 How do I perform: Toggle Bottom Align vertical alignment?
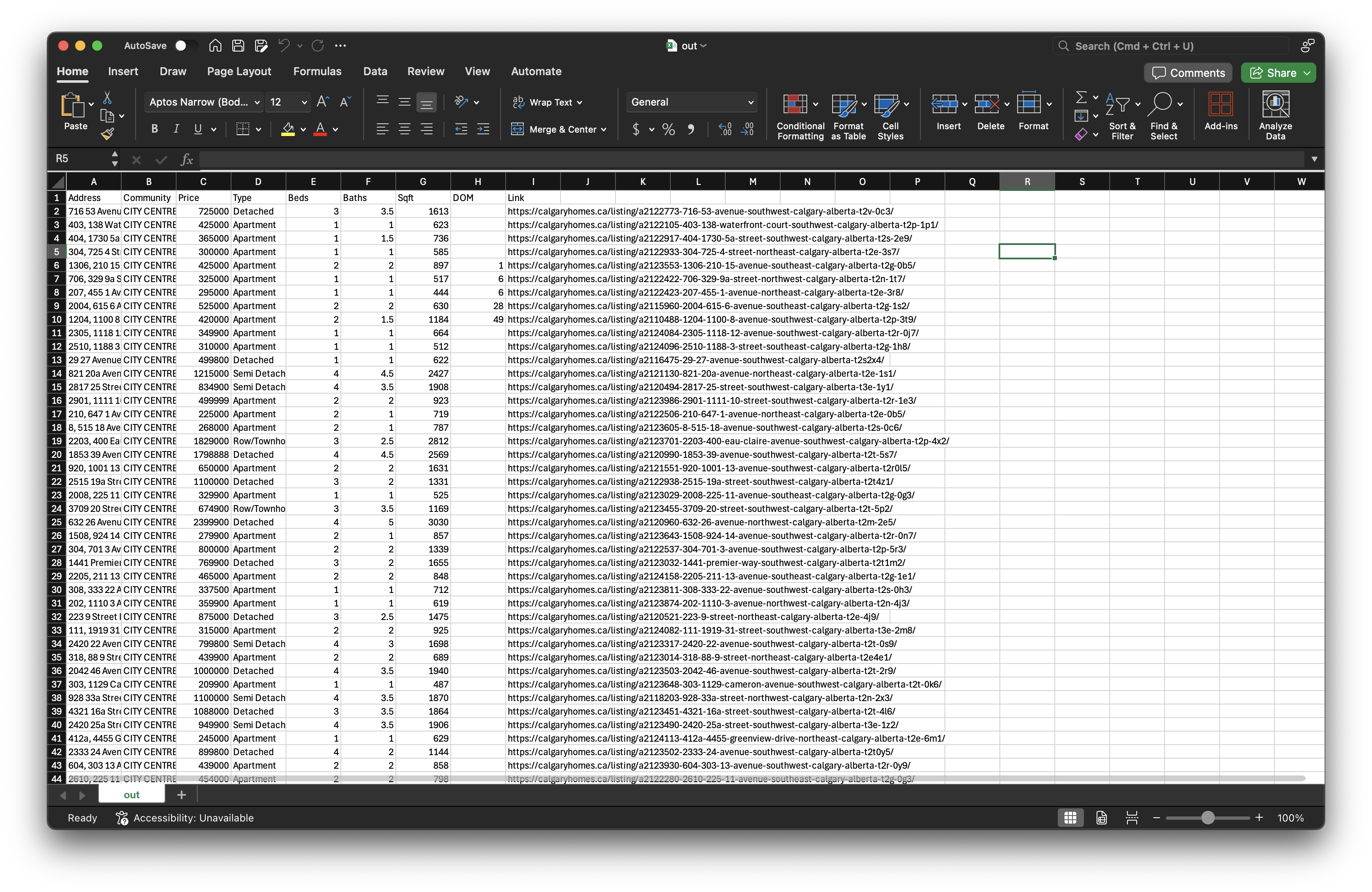click(x=427, y=102)
